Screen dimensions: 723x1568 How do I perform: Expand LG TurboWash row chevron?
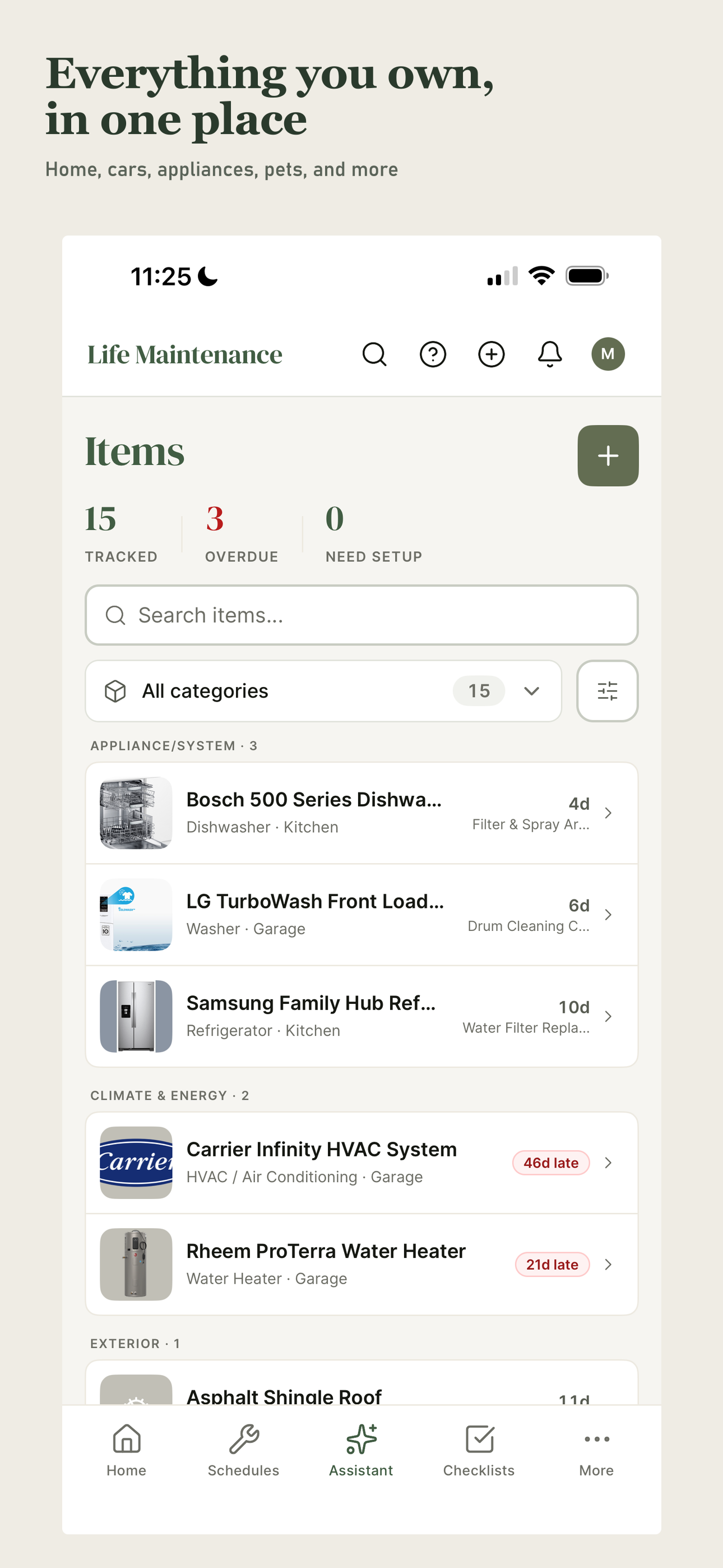coord(608,915)
